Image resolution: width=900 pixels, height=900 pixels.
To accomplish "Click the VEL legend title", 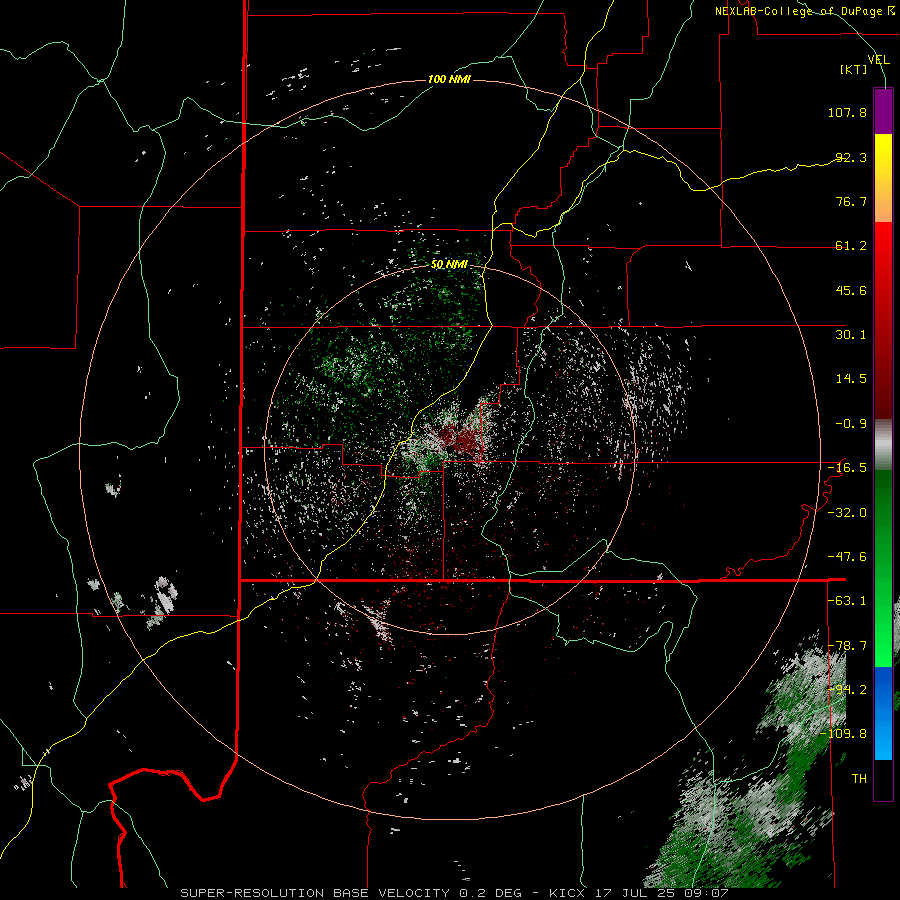I will (878, 59).
